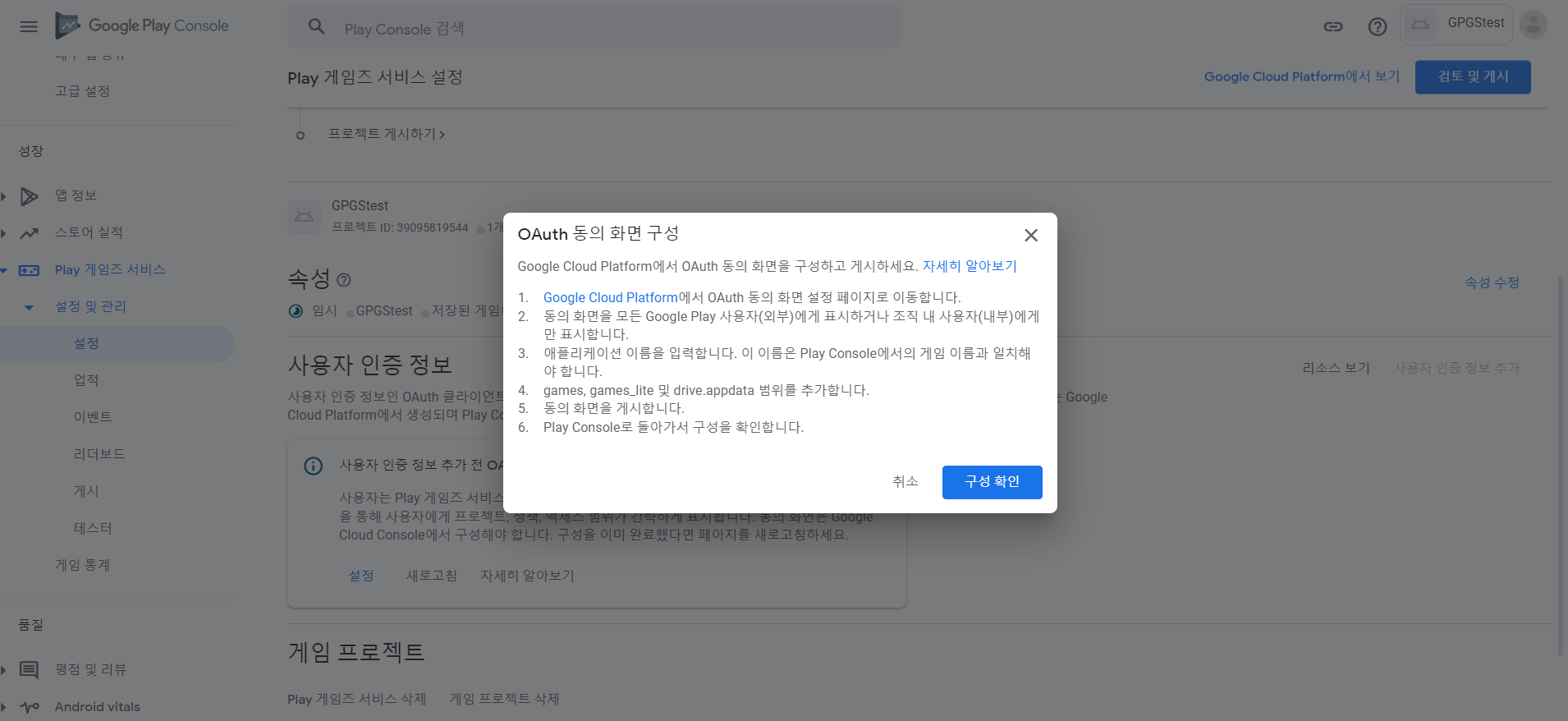Click 리소스 보기 link
This screenshot has height=721, width=1568.
tap(1336, 368)
